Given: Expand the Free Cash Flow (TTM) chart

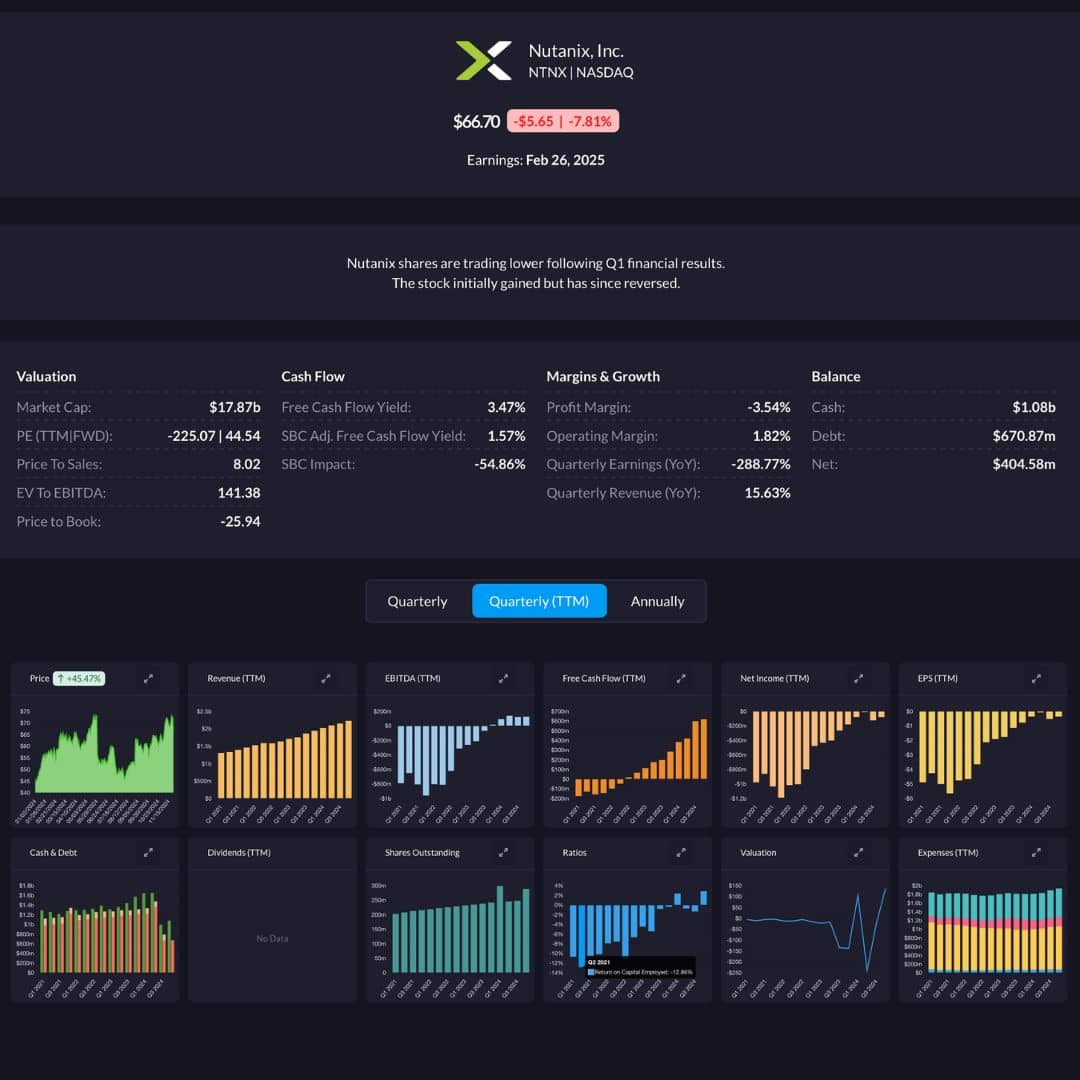Looking at the screenshot, I should [x=681, y=678].
